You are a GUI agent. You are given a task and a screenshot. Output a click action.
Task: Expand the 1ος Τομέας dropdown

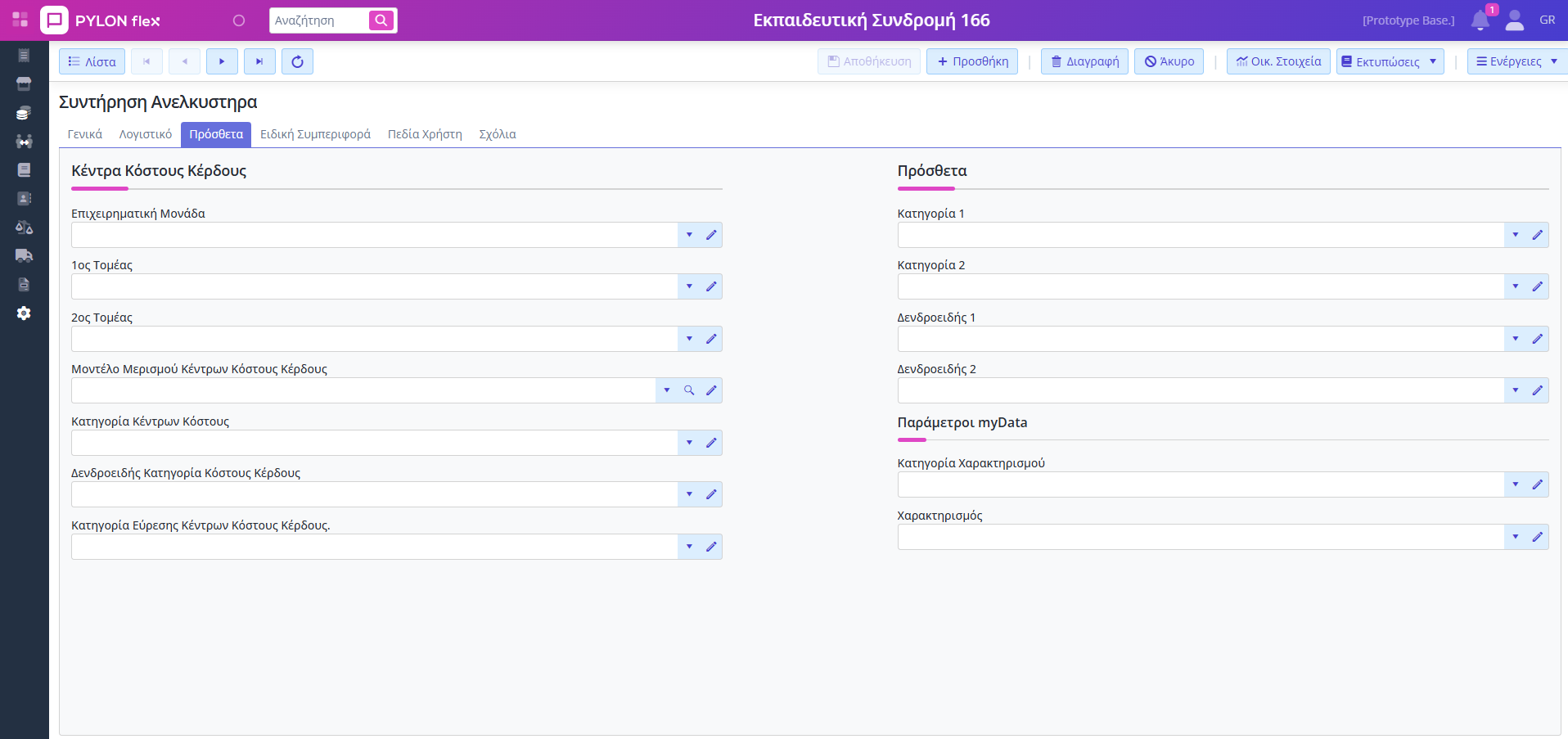point(689,286)
